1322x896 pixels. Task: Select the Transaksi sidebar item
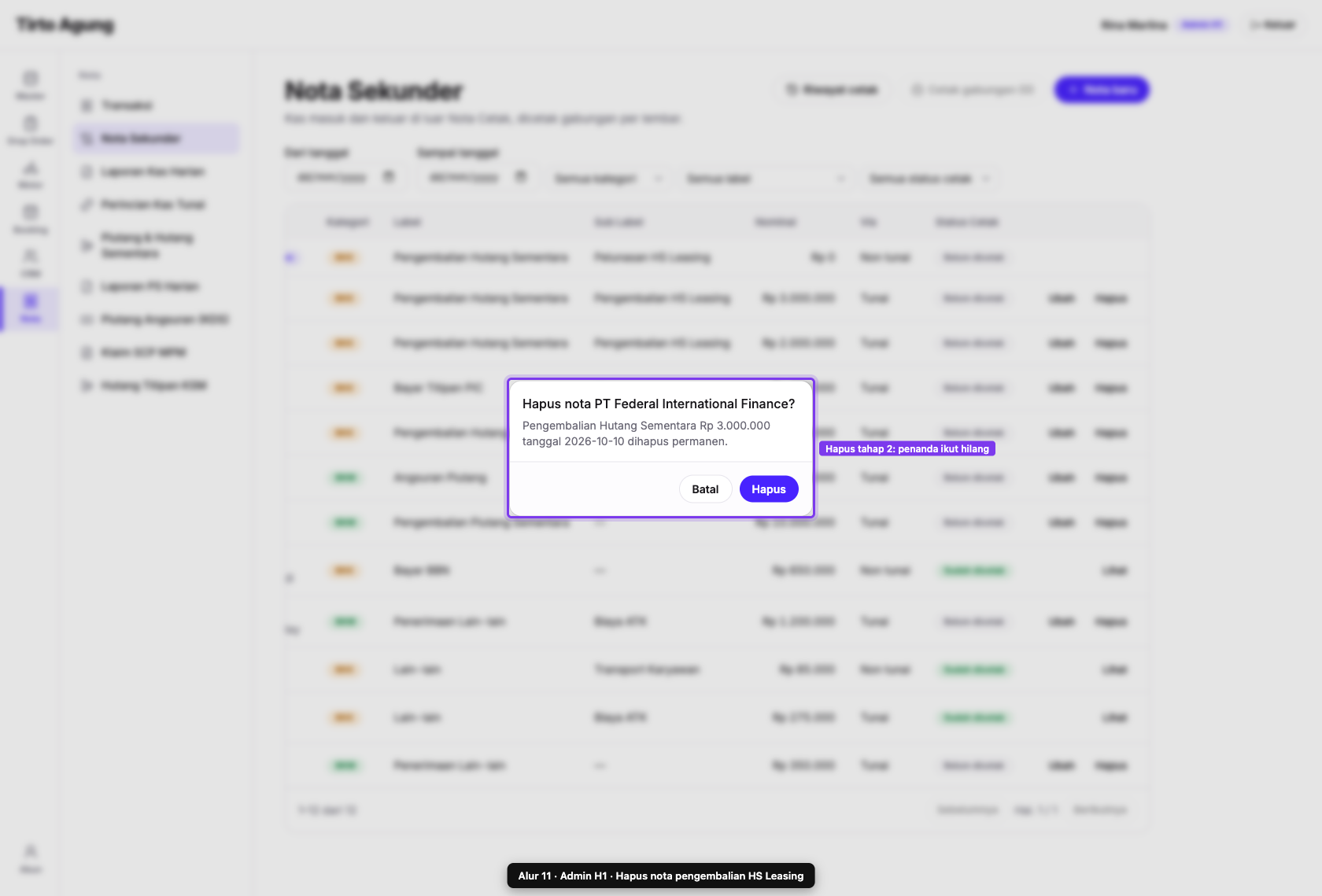pyautogui.click(x=156, y=105)
